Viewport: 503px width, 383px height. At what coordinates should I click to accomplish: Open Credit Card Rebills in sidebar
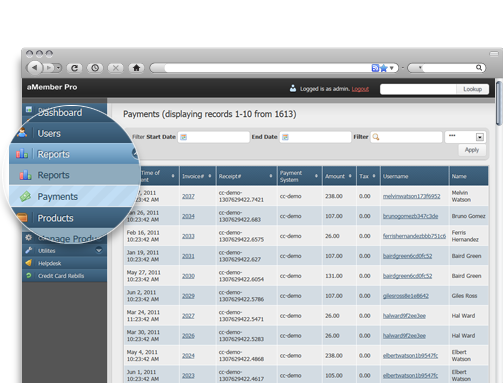point(61,276)
